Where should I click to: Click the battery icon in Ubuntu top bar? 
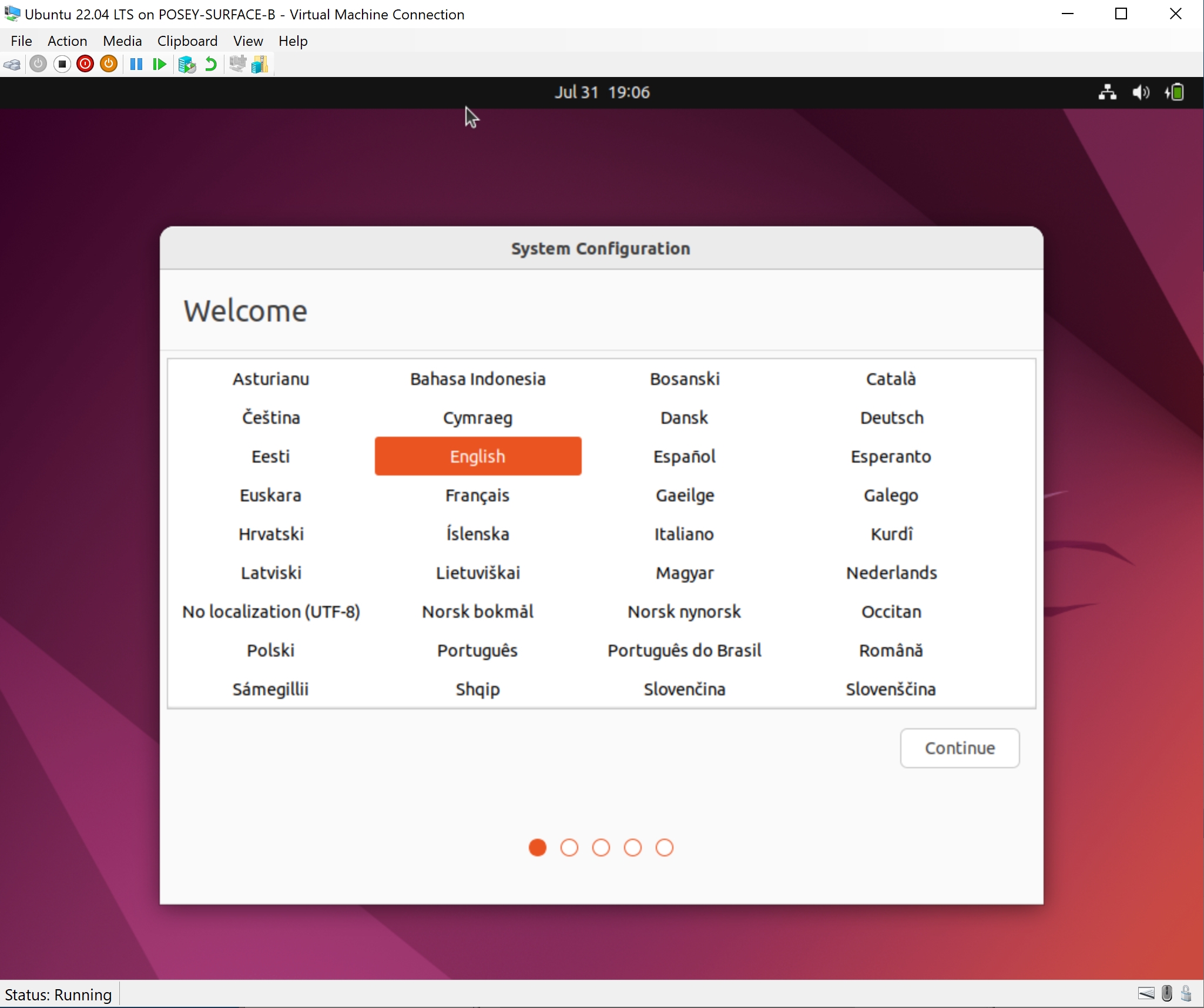click(1175, 92)
